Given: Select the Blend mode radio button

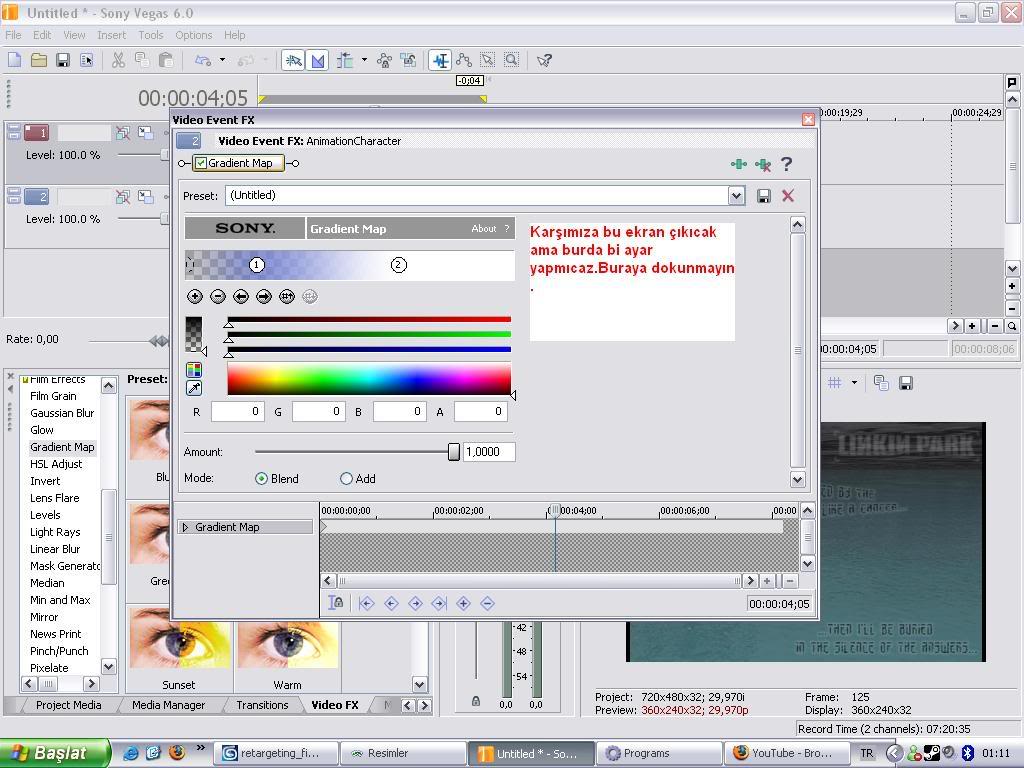Looking at the screenshot, I should [261, 479].
